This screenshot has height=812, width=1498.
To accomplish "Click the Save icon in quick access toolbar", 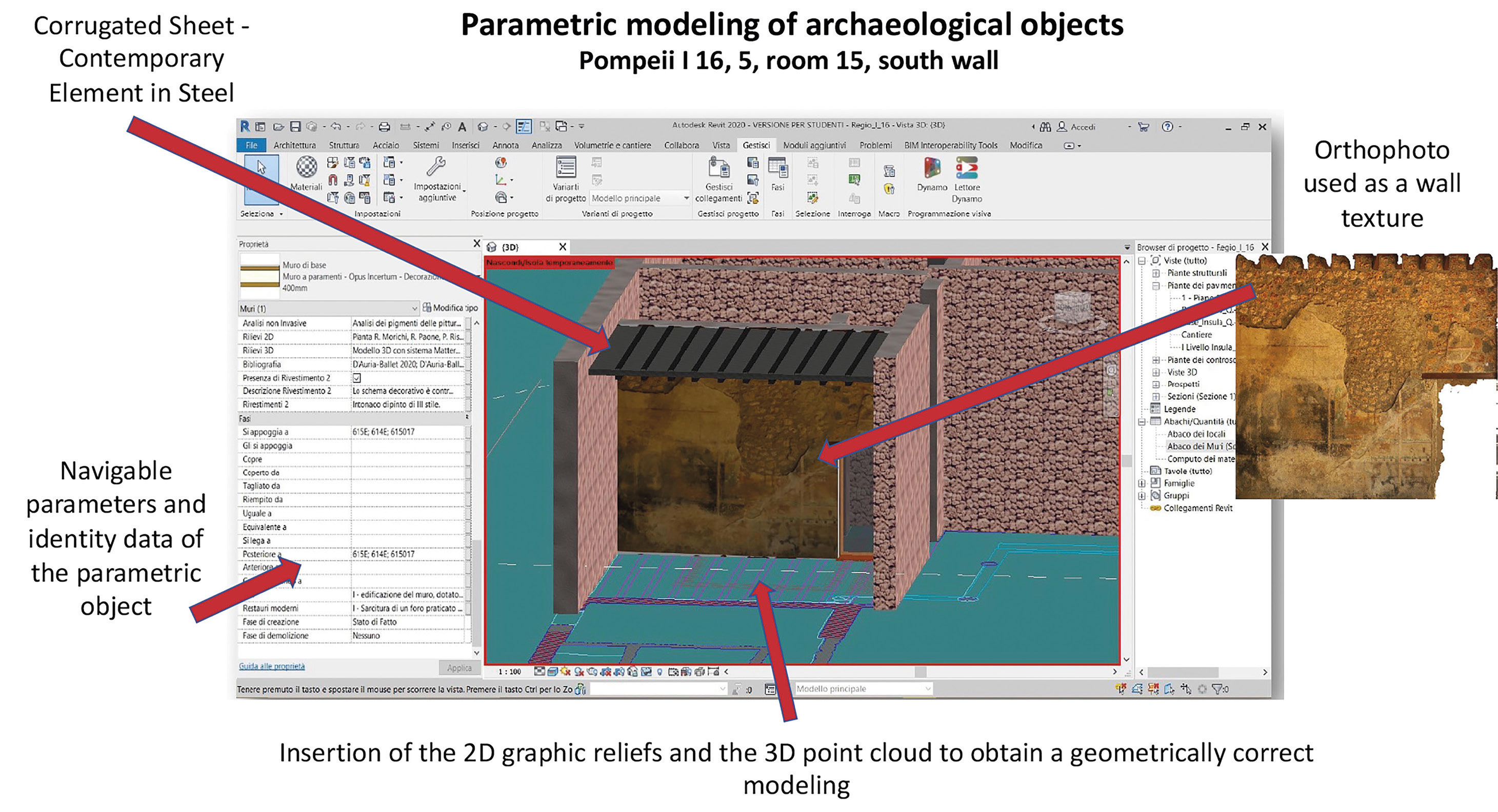I will [295, 126].
